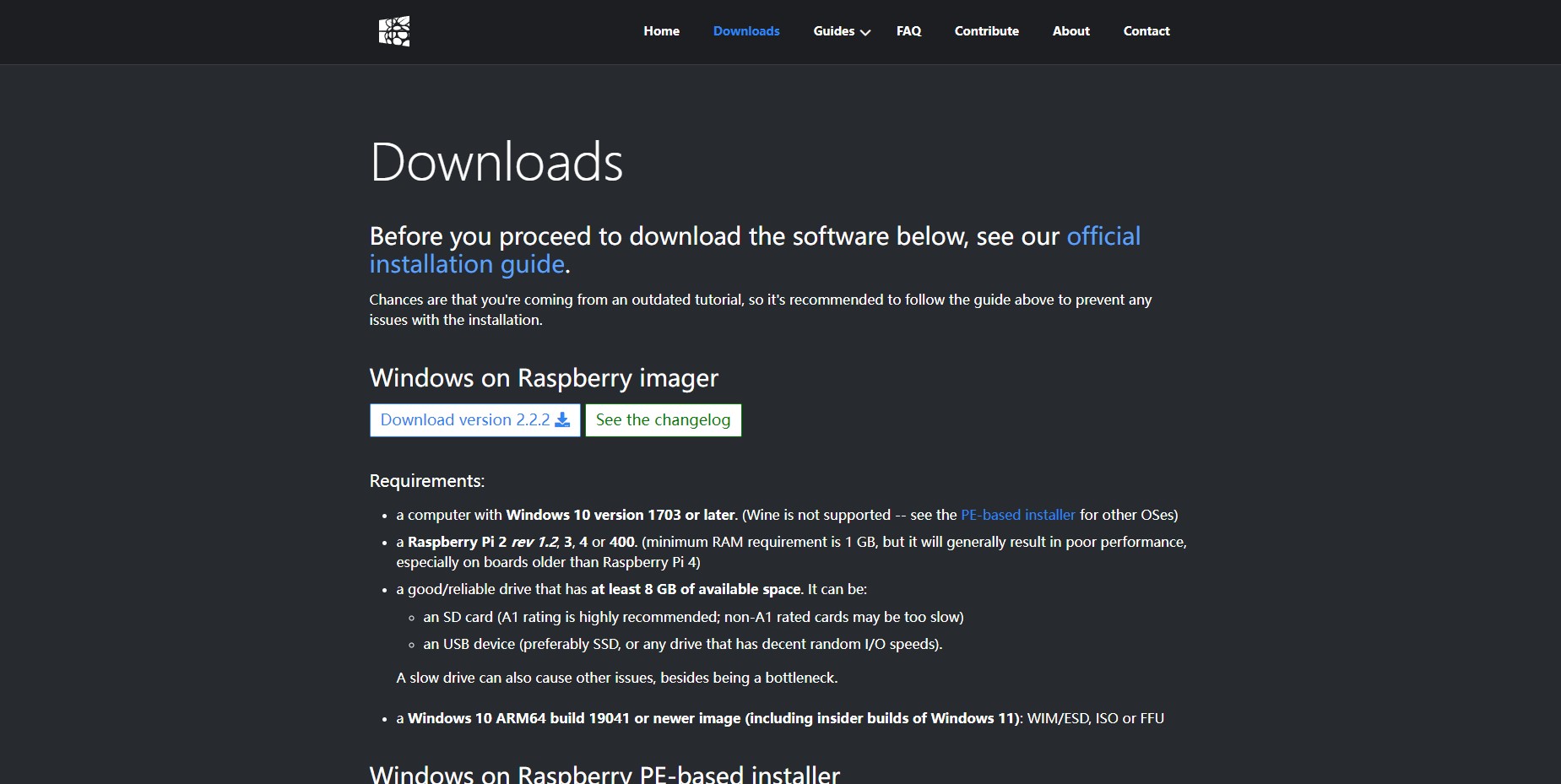Expand the Guides dropdown menu
The image size is (1561, 784).
(842, 31)
